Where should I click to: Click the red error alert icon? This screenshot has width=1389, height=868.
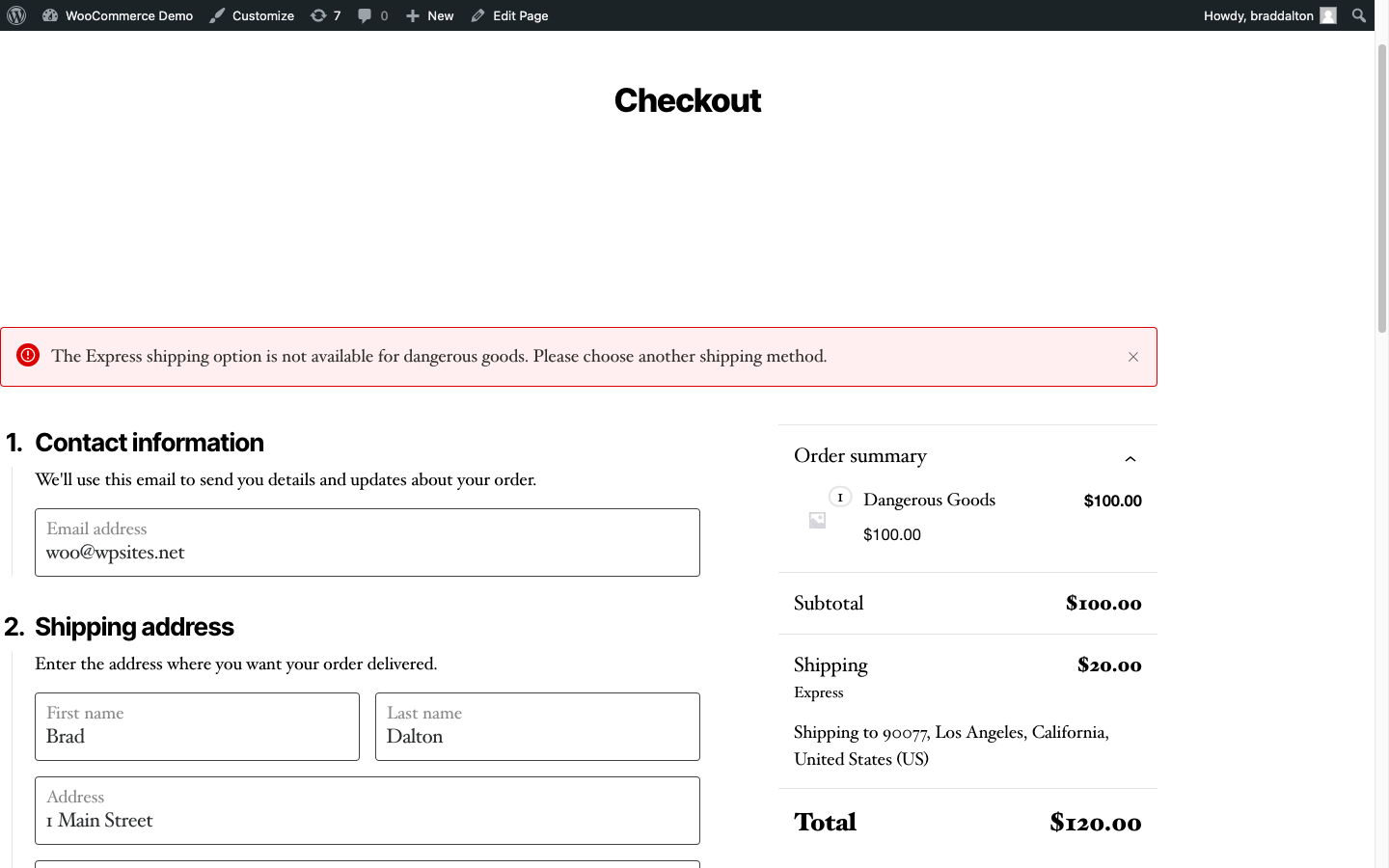pyautogui.click(x=28, y=356)
